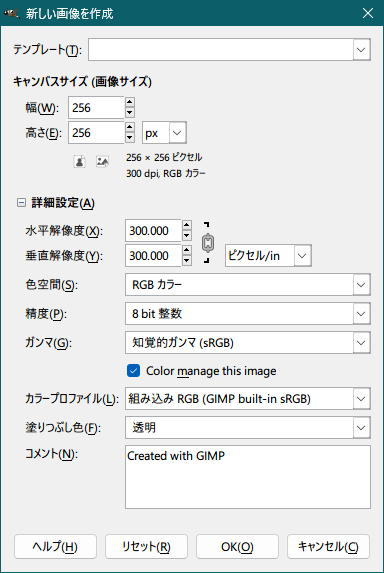Click into the コメント text area

[x=248, y=477]
